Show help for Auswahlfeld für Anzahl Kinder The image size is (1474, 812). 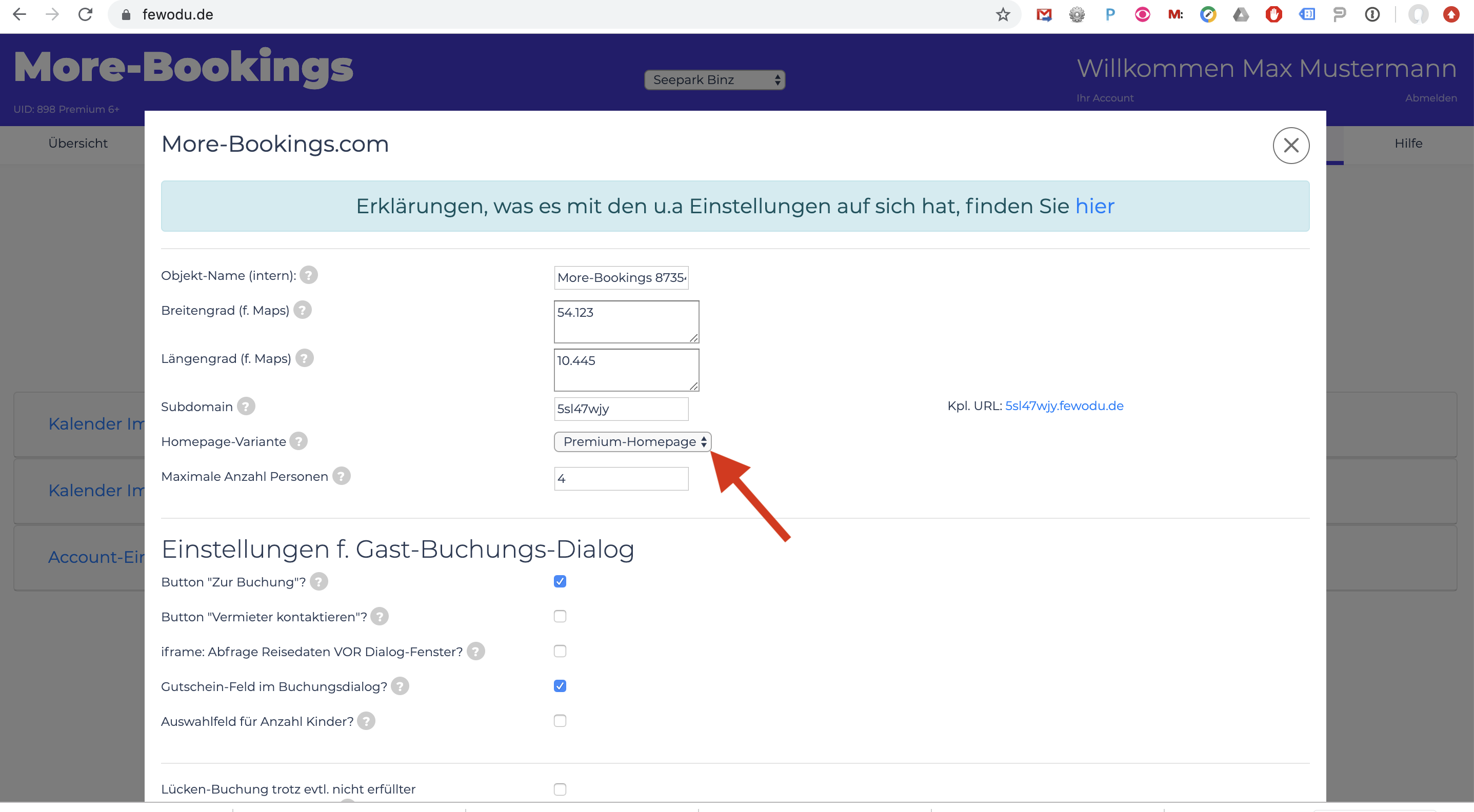366,721
